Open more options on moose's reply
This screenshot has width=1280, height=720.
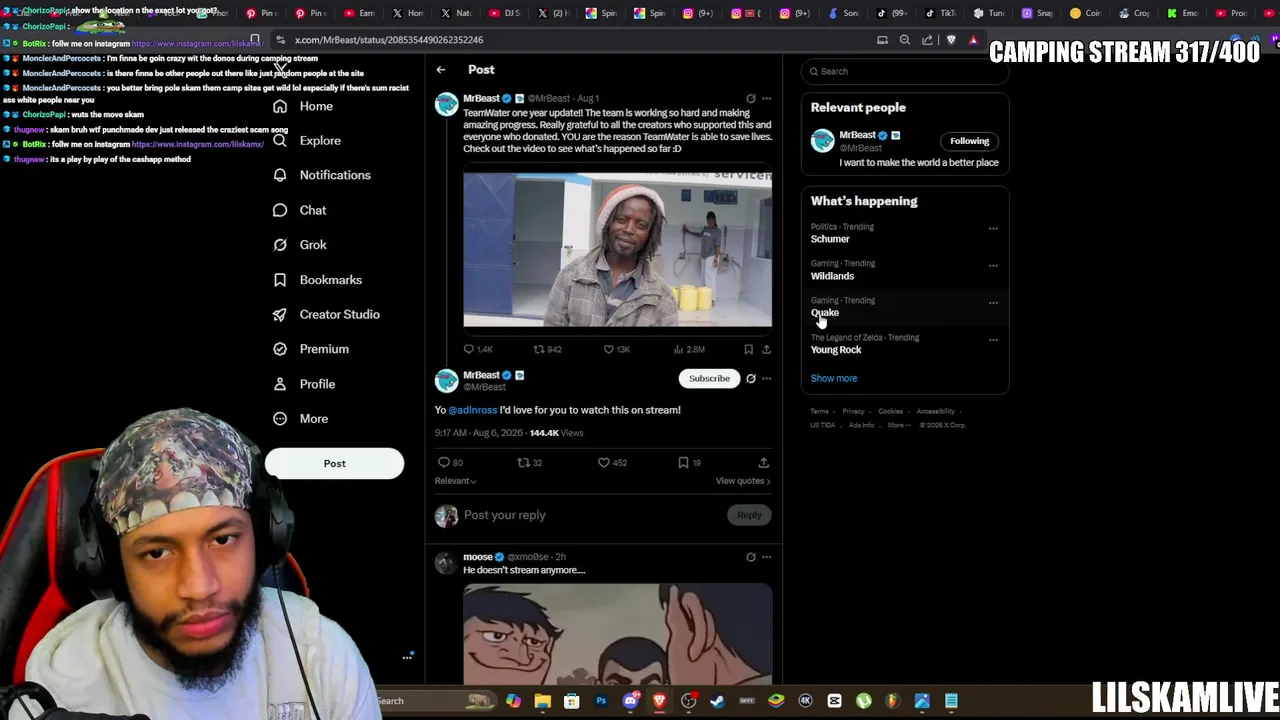click(x=767, y=557)
